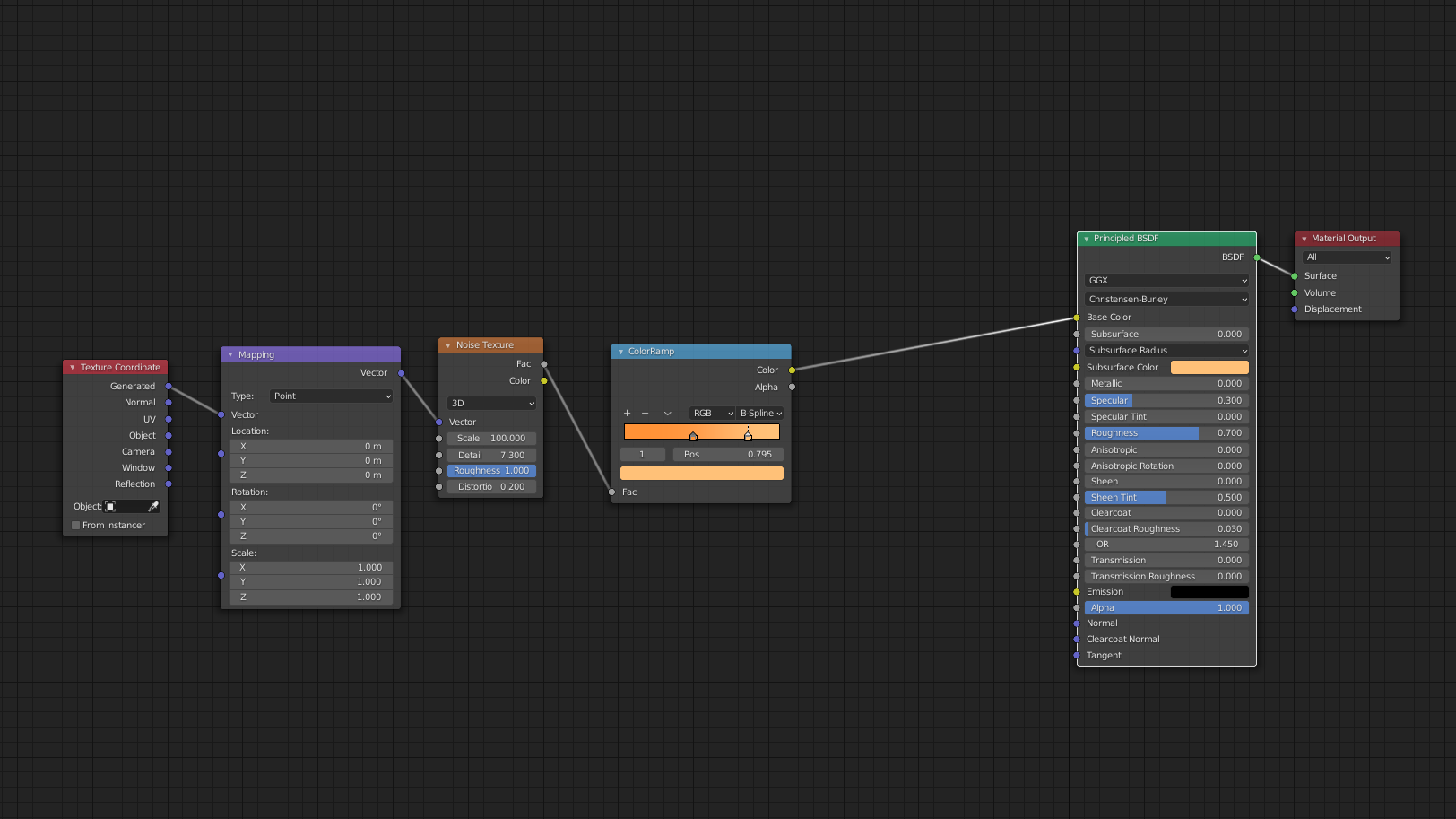
Task: Collapse the Material Output node
Action: [1304, 240]
